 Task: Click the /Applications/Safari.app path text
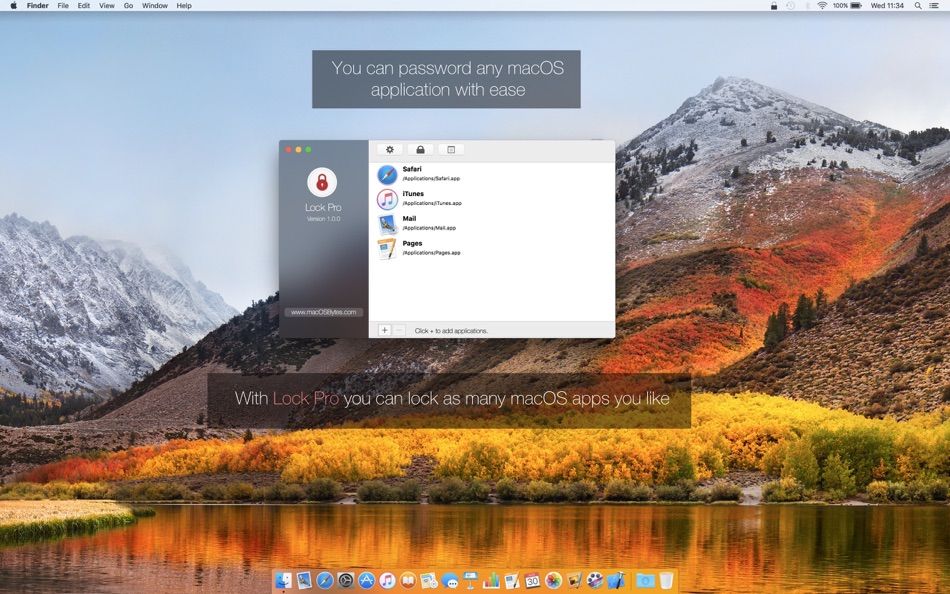[x=431, y=179]
